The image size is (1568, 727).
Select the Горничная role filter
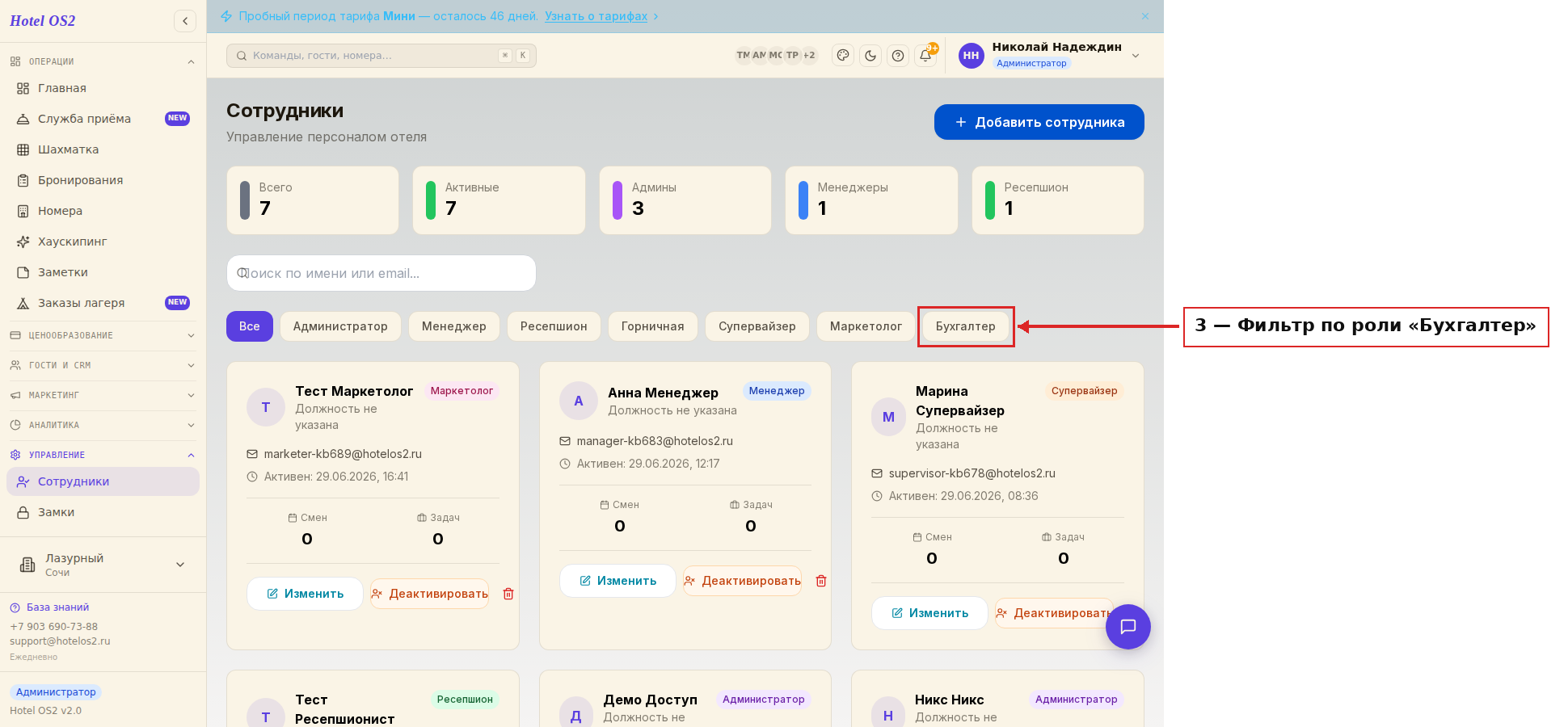(652, 326)
